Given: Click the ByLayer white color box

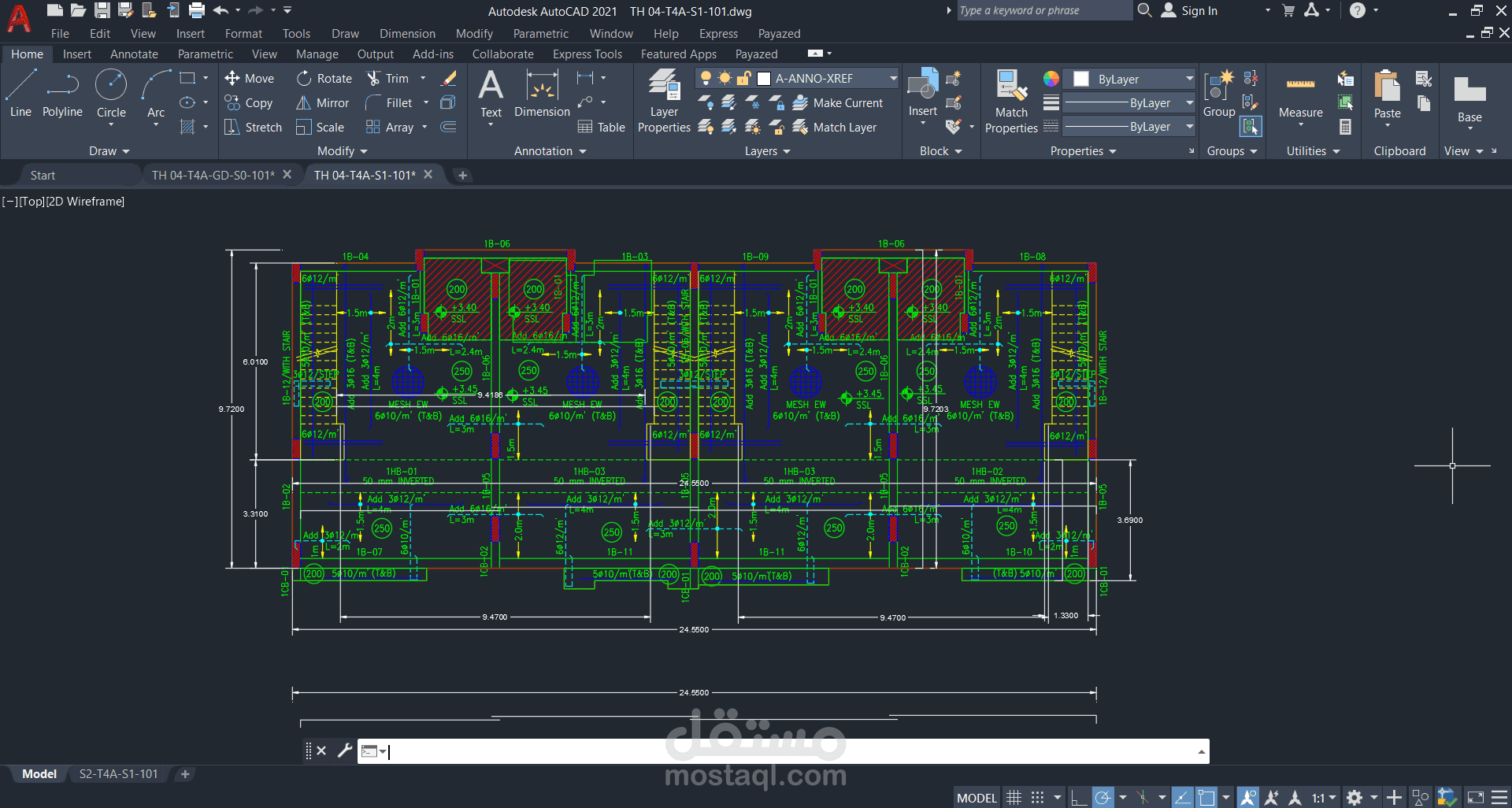Looking at the screenshot, I should point(1081,79).
